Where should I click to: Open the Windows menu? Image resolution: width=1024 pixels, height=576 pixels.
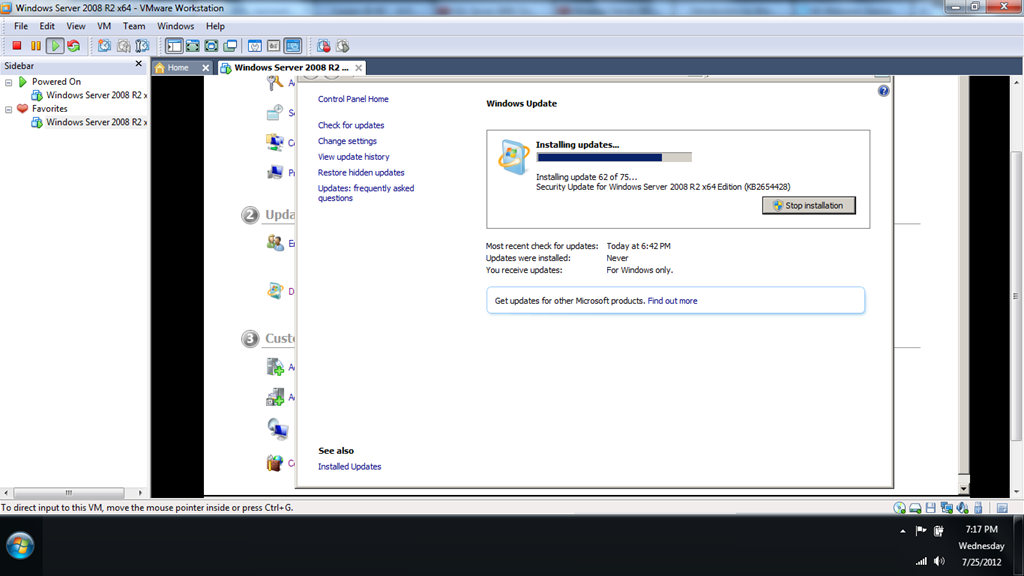175,26
